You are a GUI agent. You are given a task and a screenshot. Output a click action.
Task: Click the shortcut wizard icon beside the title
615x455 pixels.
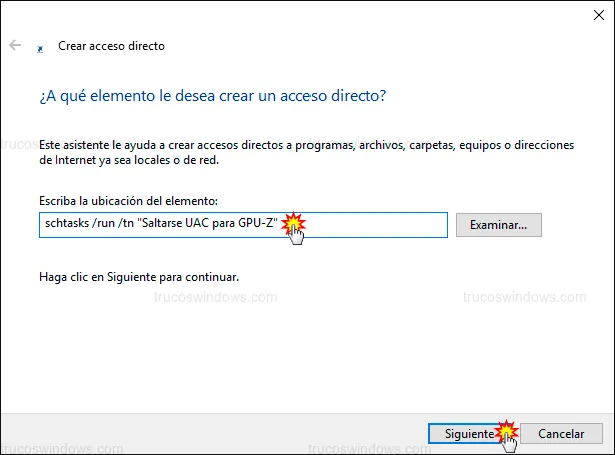39,47
